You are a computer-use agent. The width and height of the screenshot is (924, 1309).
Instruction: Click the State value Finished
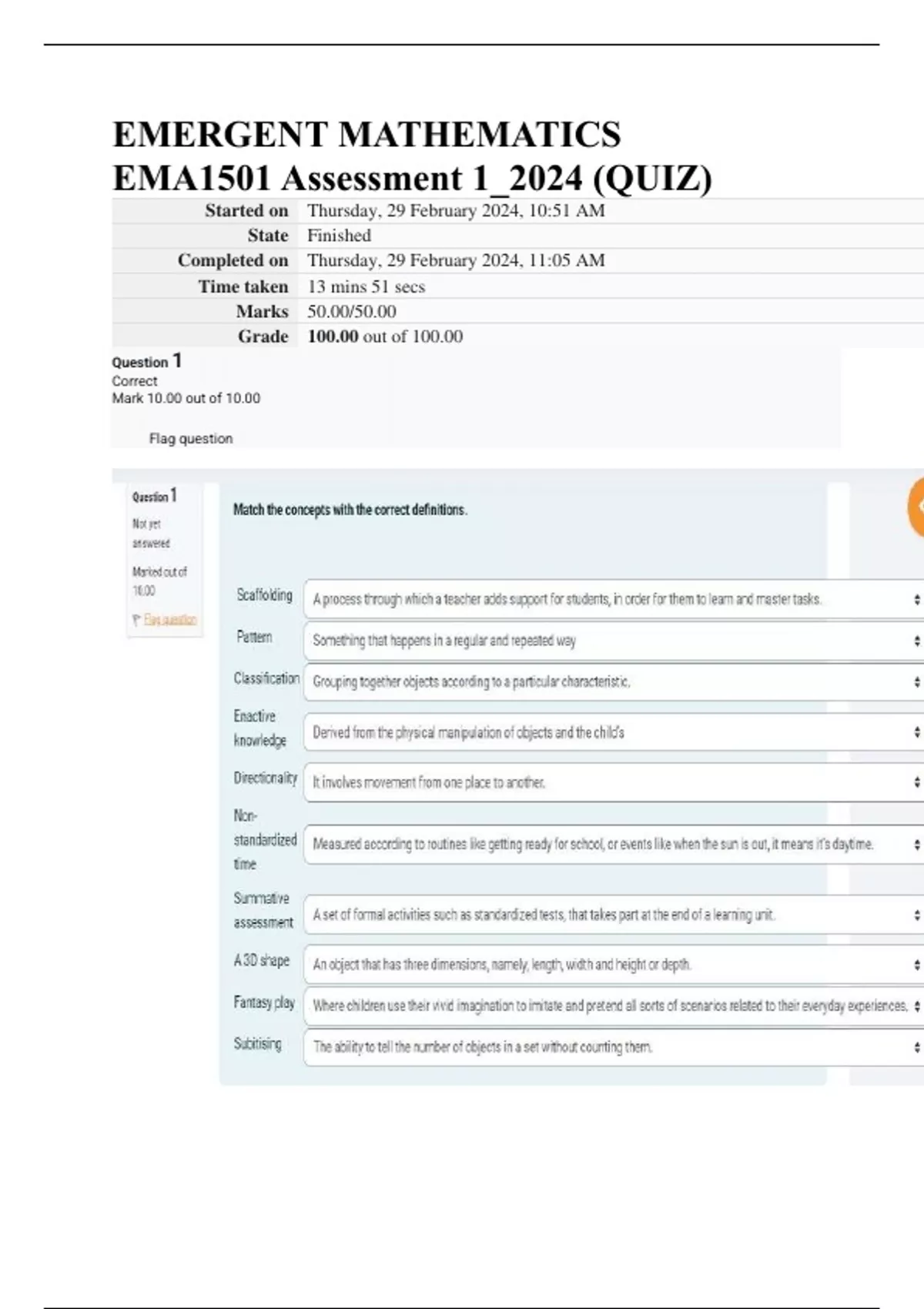coord(339,236)
